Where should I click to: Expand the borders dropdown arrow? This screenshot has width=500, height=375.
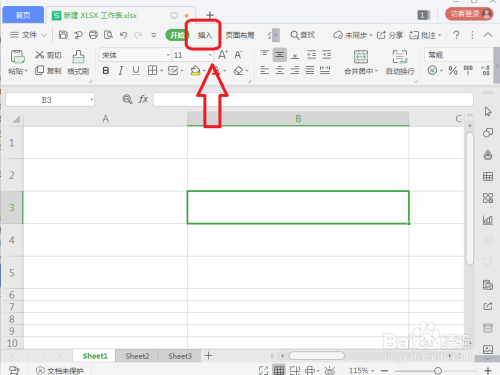161,71
